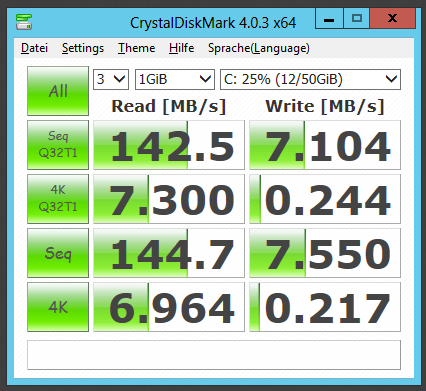The image size is (426, 391).
Task: Start the 4K test
Action: 58,307
